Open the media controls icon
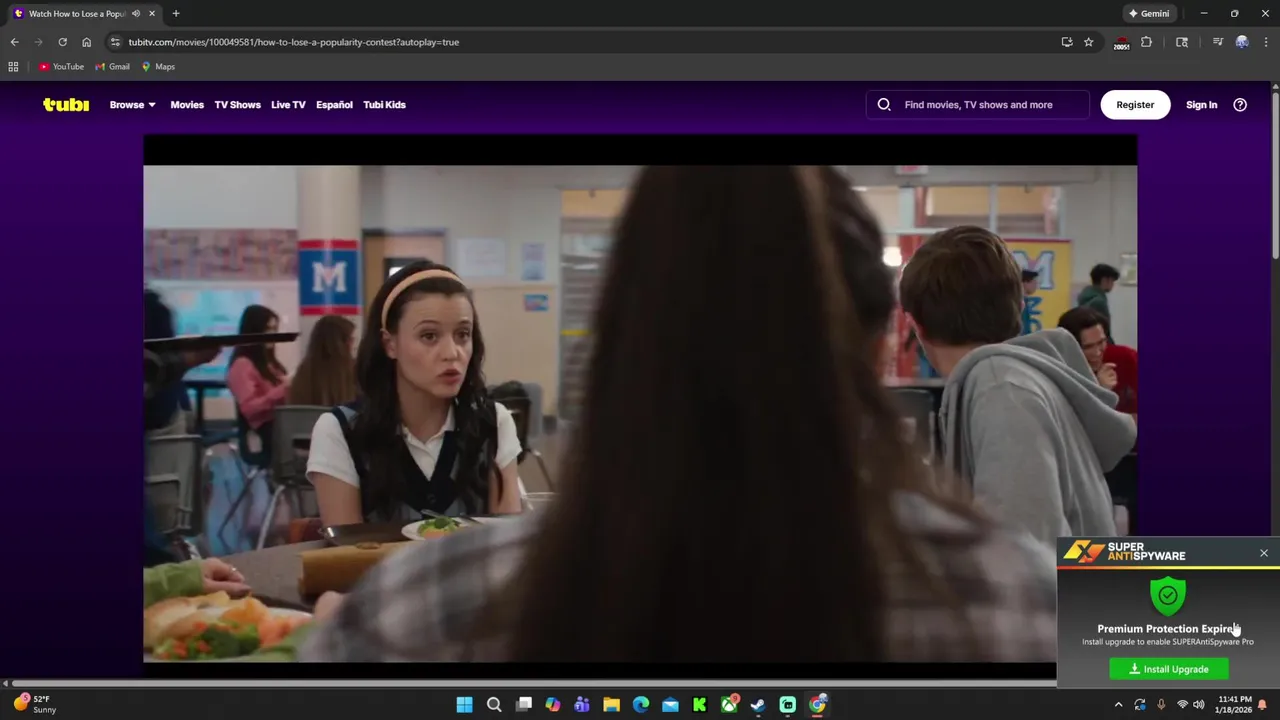 (x=1217, y=42)
